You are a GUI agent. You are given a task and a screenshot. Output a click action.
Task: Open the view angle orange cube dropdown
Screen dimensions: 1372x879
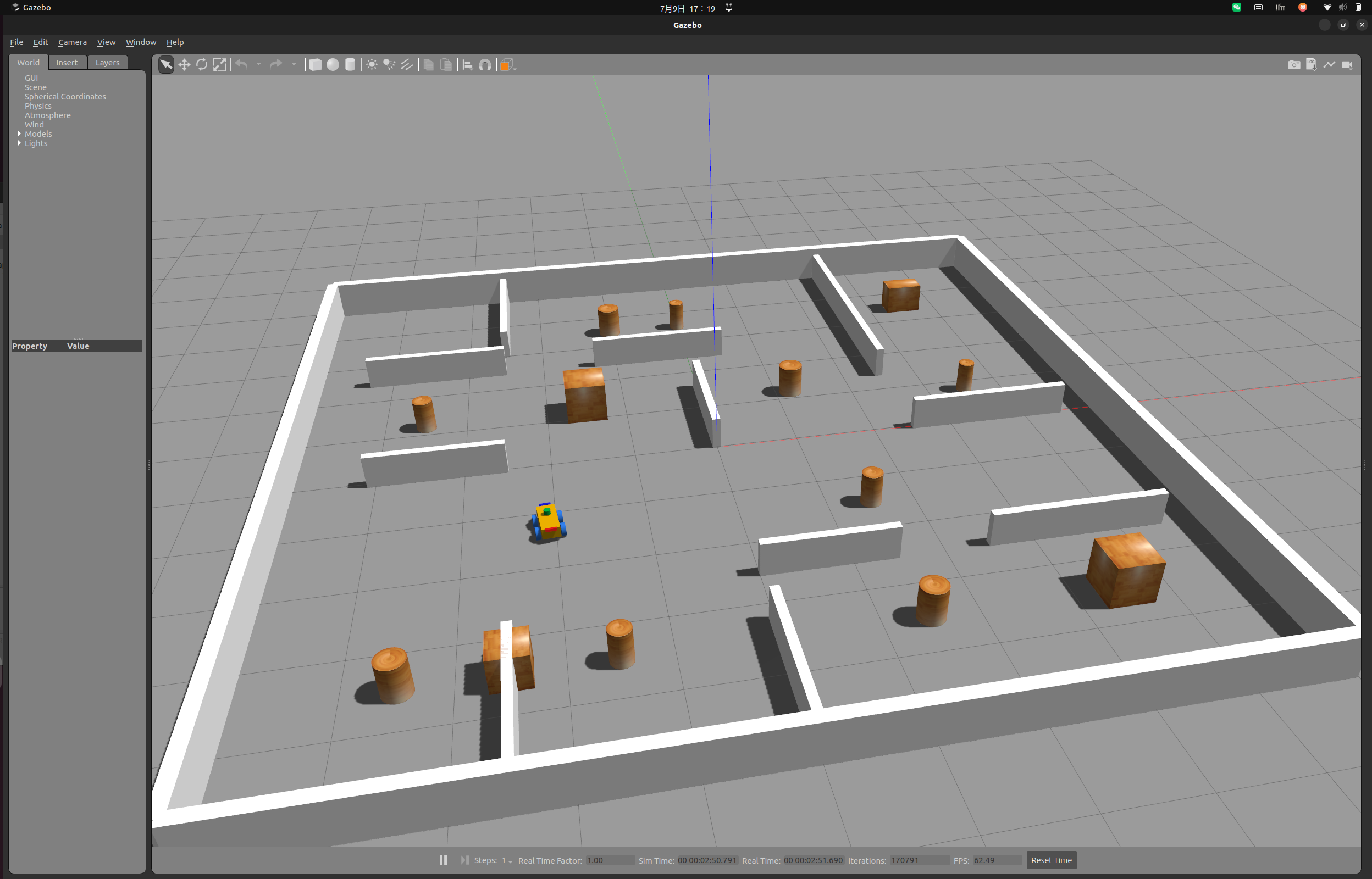[x=507, y=65]
